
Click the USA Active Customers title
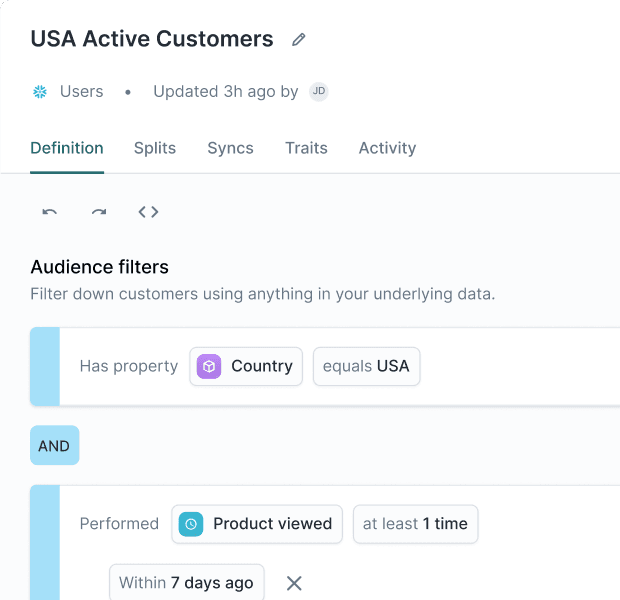pyautogui.click(x=152, y=39)
